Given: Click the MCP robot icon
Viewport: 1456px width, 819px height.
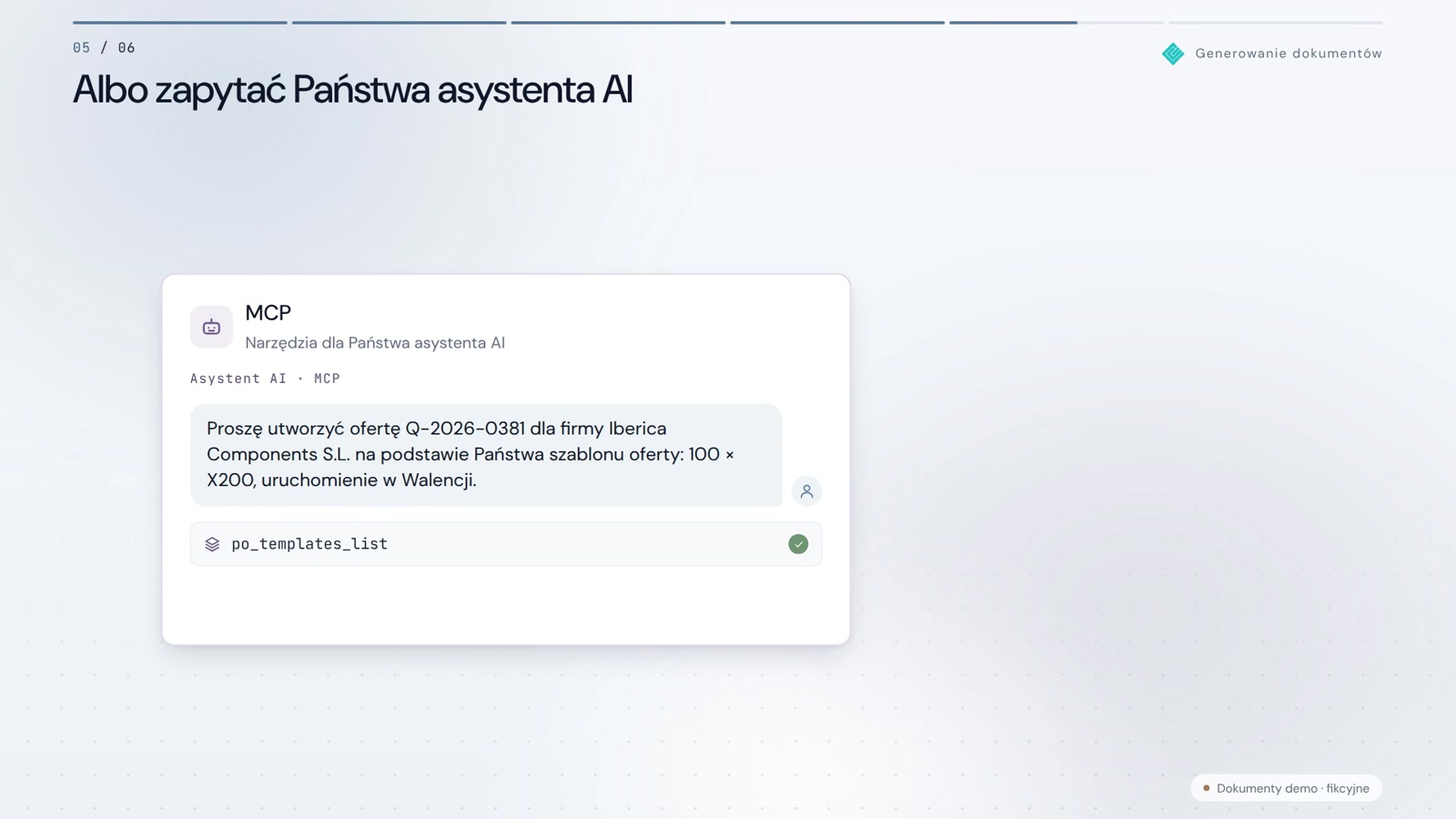Looking at the screenshot, I should coord(211,327).
